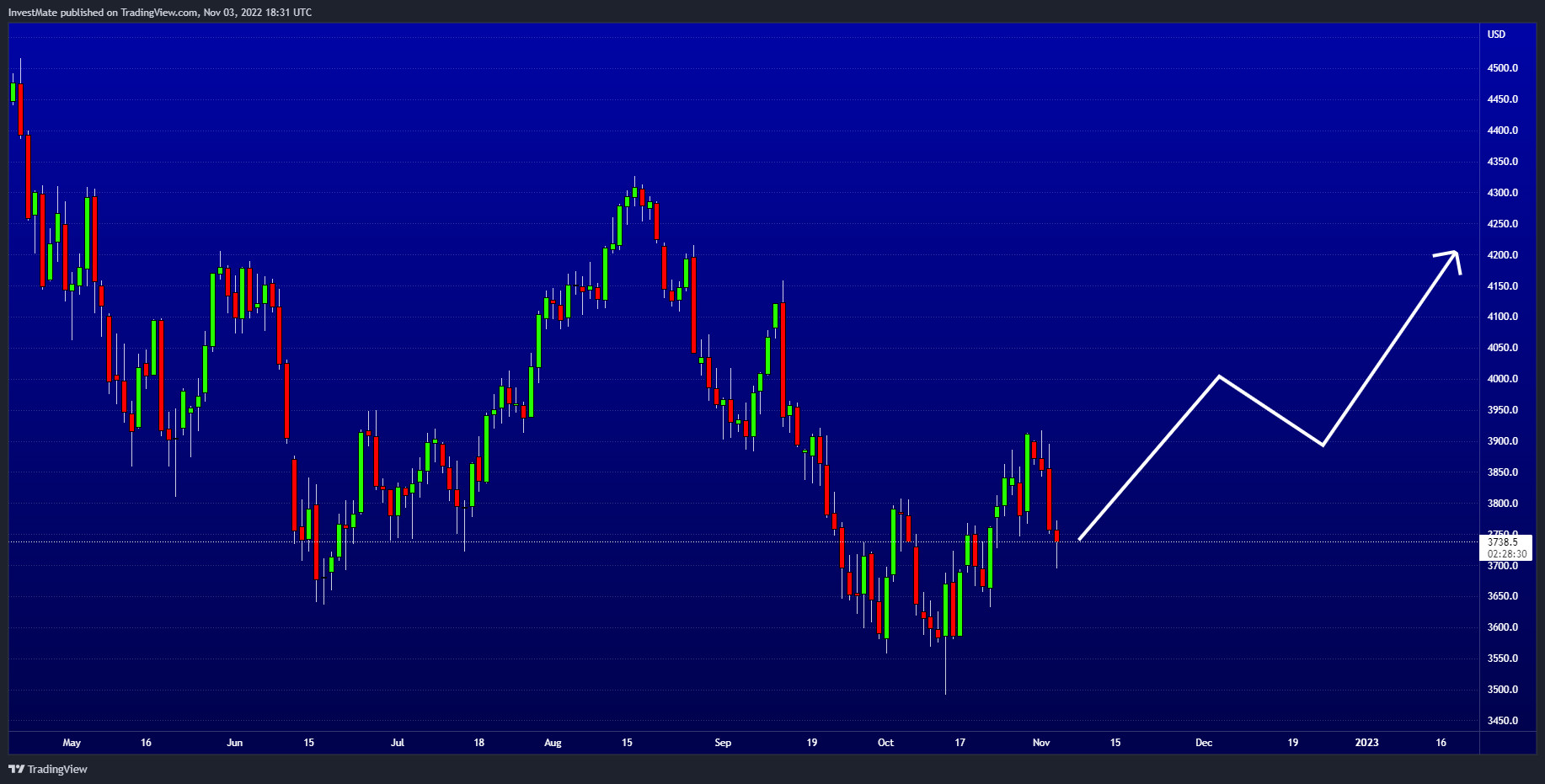
Task: Click the 16 label after 2023
Action: point(1441,743)
